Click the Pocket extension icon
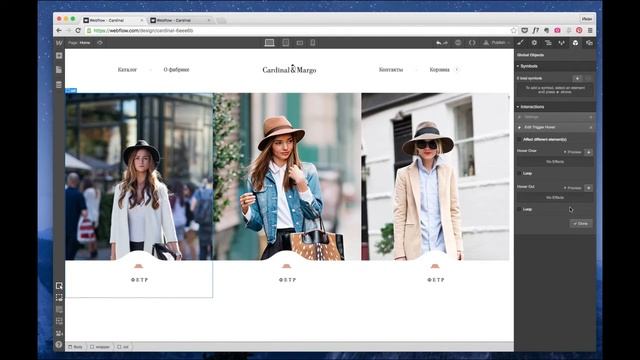 point(524,31)
